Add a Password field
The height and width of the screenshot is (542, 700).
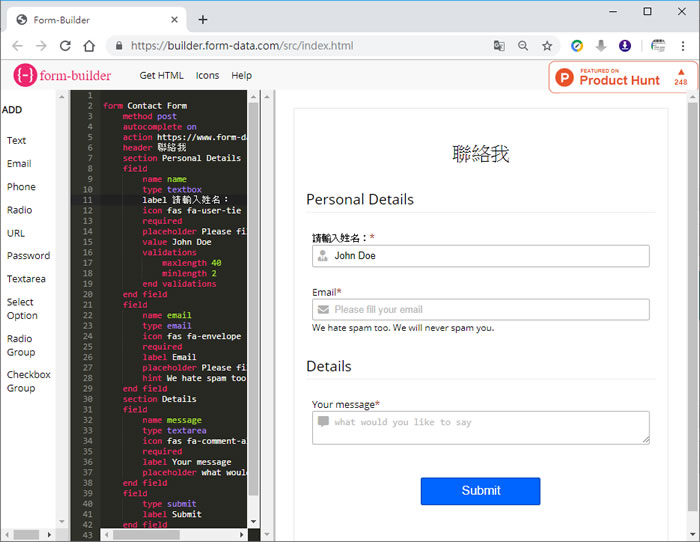28,255
